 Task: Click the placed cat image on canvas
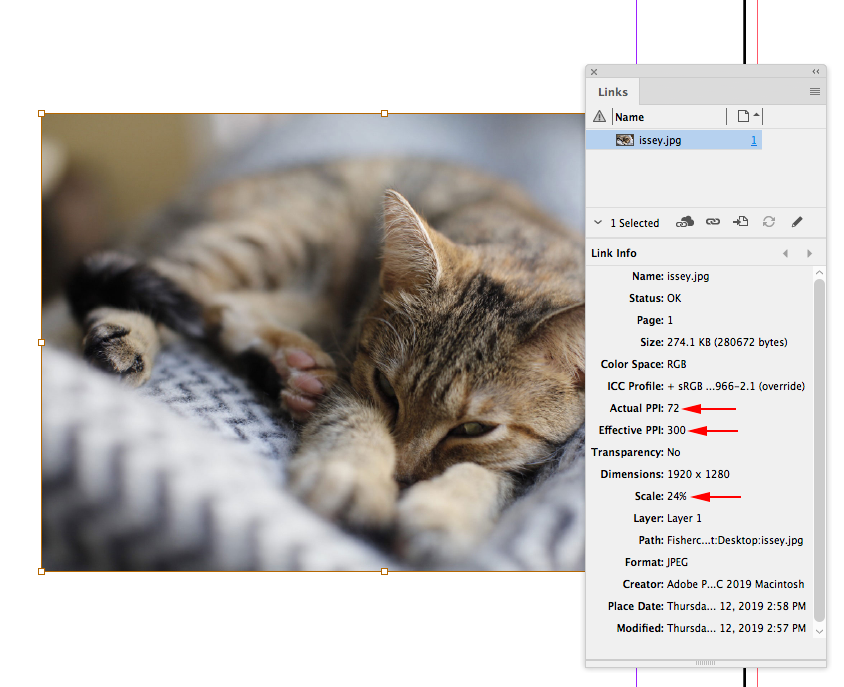pos(313,342)
